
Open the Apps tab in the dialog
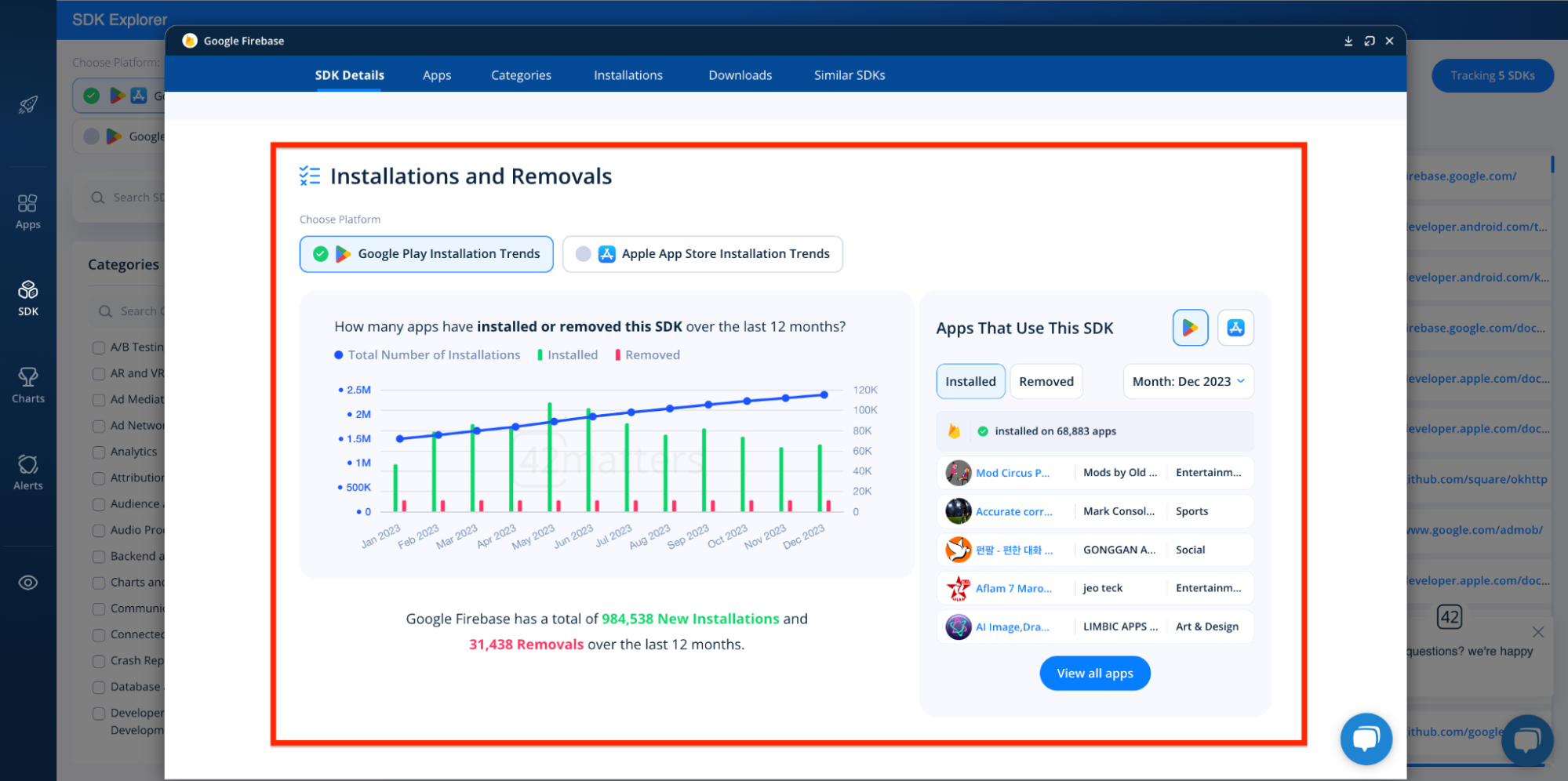pos(437,75)
